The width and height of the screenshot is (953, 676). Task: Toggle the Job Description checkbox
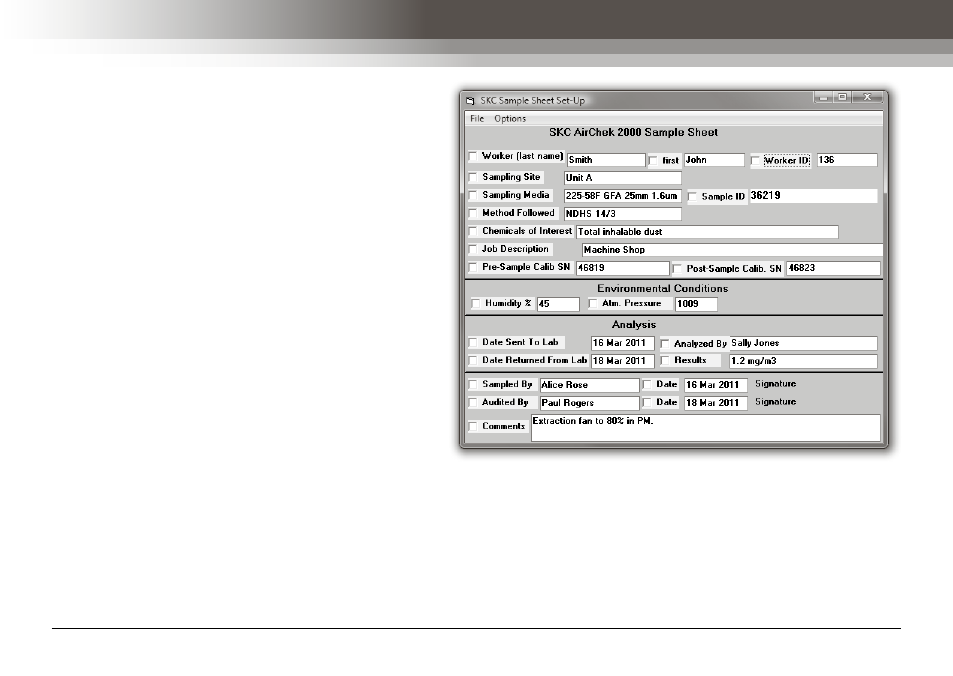point(473,249)
